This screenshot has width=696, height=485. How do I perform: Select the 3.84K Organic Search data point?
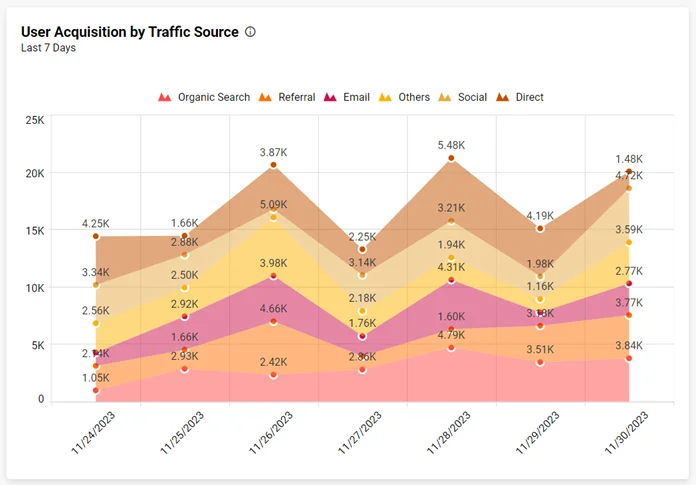tap(629, 358)
